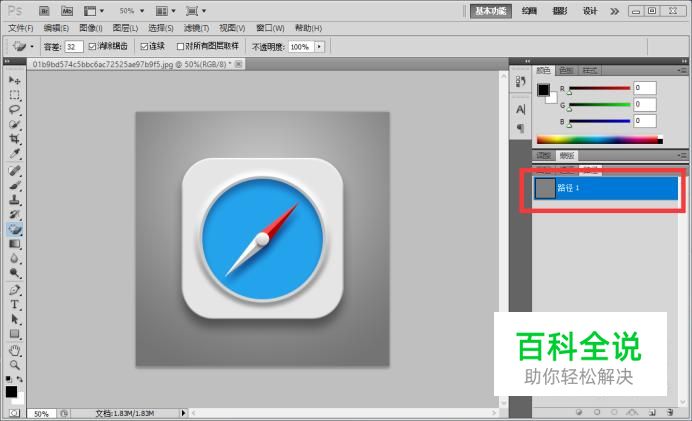
Task: Switch to the 基本功能 workspace
Action: click(x=491, y=11)
